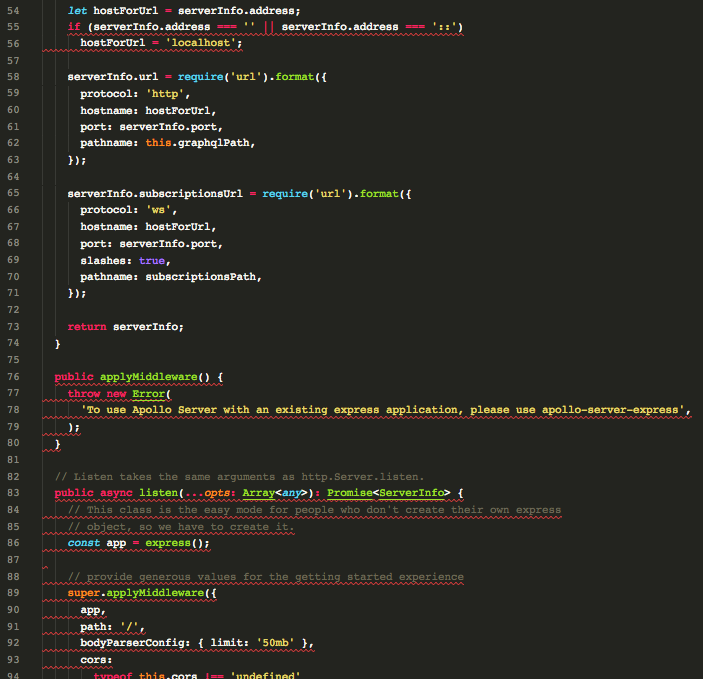Screen dimensions: 703x679
Task: Click the 'provide generous values' comment
Action: (x=266, y=577)
